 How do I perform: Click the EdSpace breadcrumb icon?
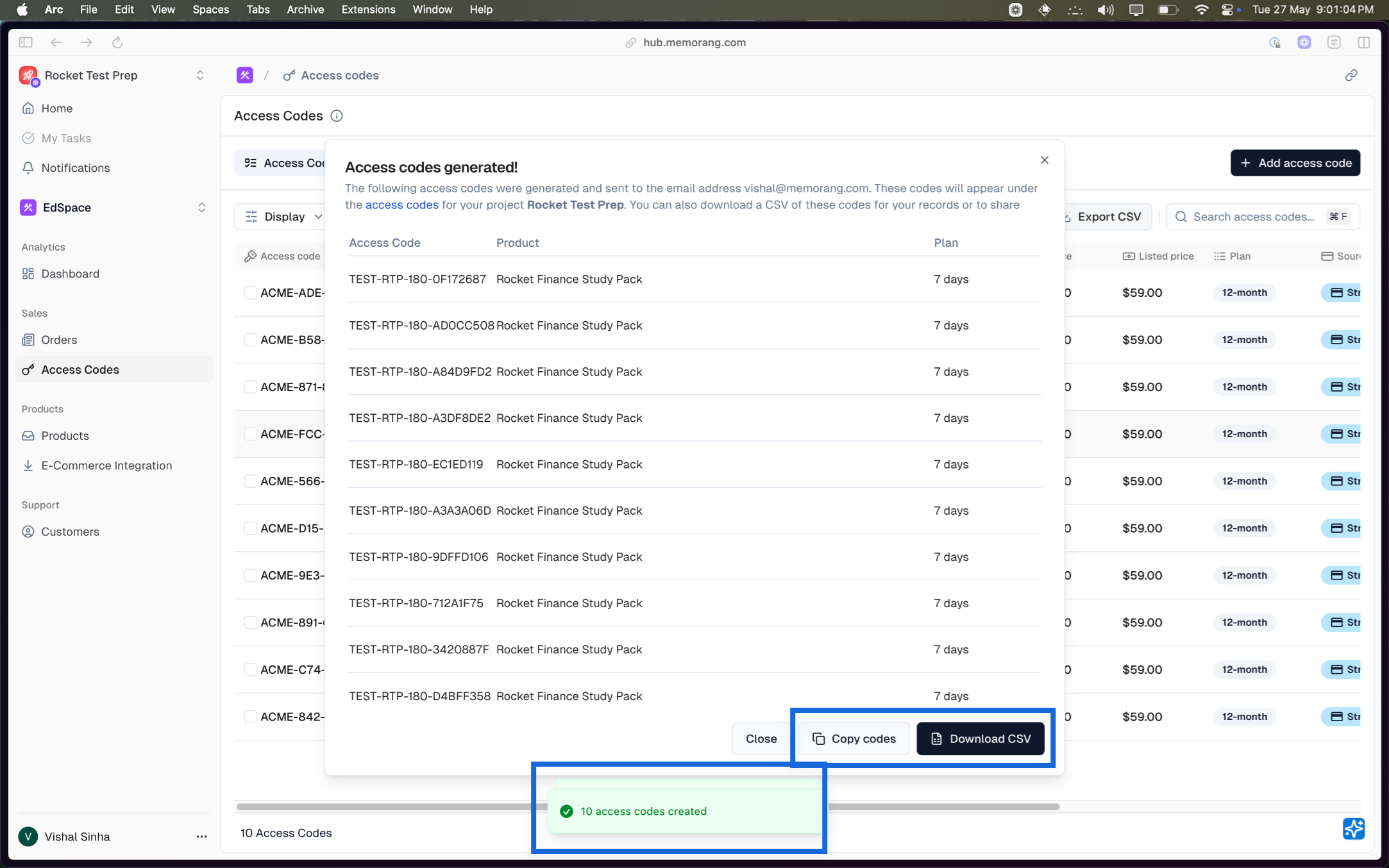pos(244,76)
